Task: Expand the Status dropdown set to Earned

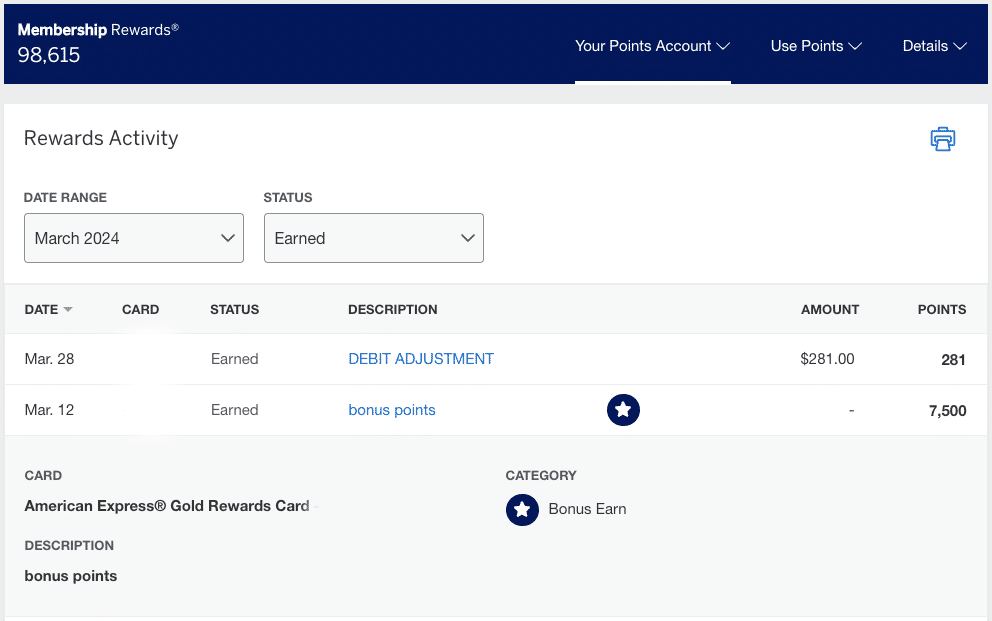Action: click(373, 238)
